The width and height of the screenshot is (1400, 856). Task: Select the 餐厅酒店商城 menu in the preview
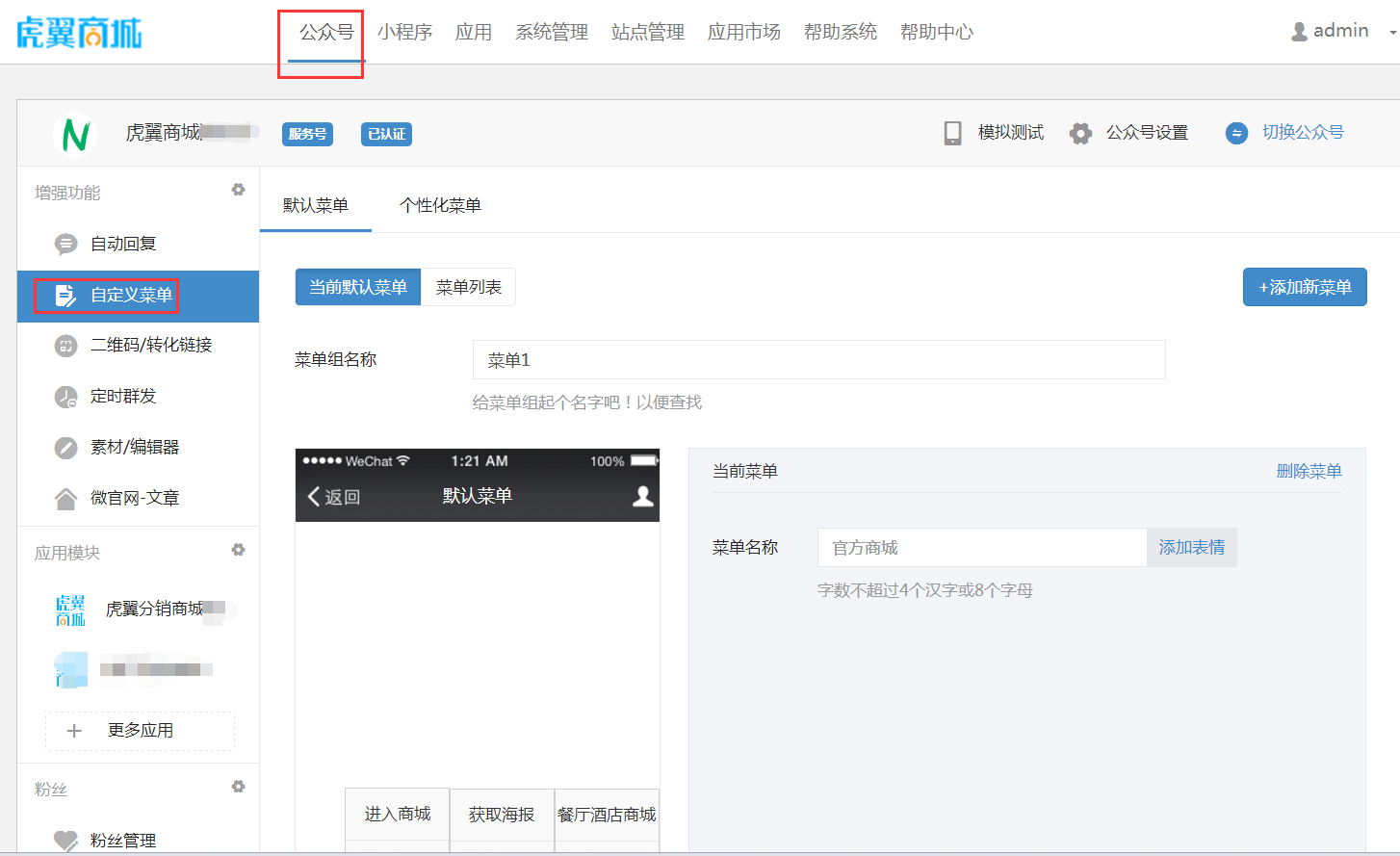click(607, 815)
